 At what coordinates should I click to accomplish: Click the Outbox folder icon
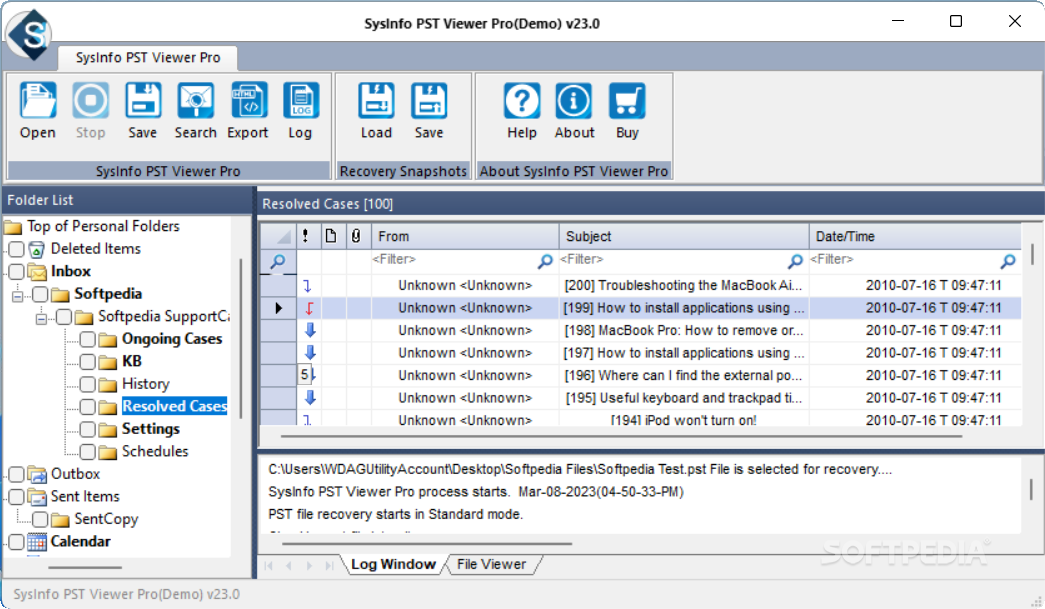pos(37,474)
